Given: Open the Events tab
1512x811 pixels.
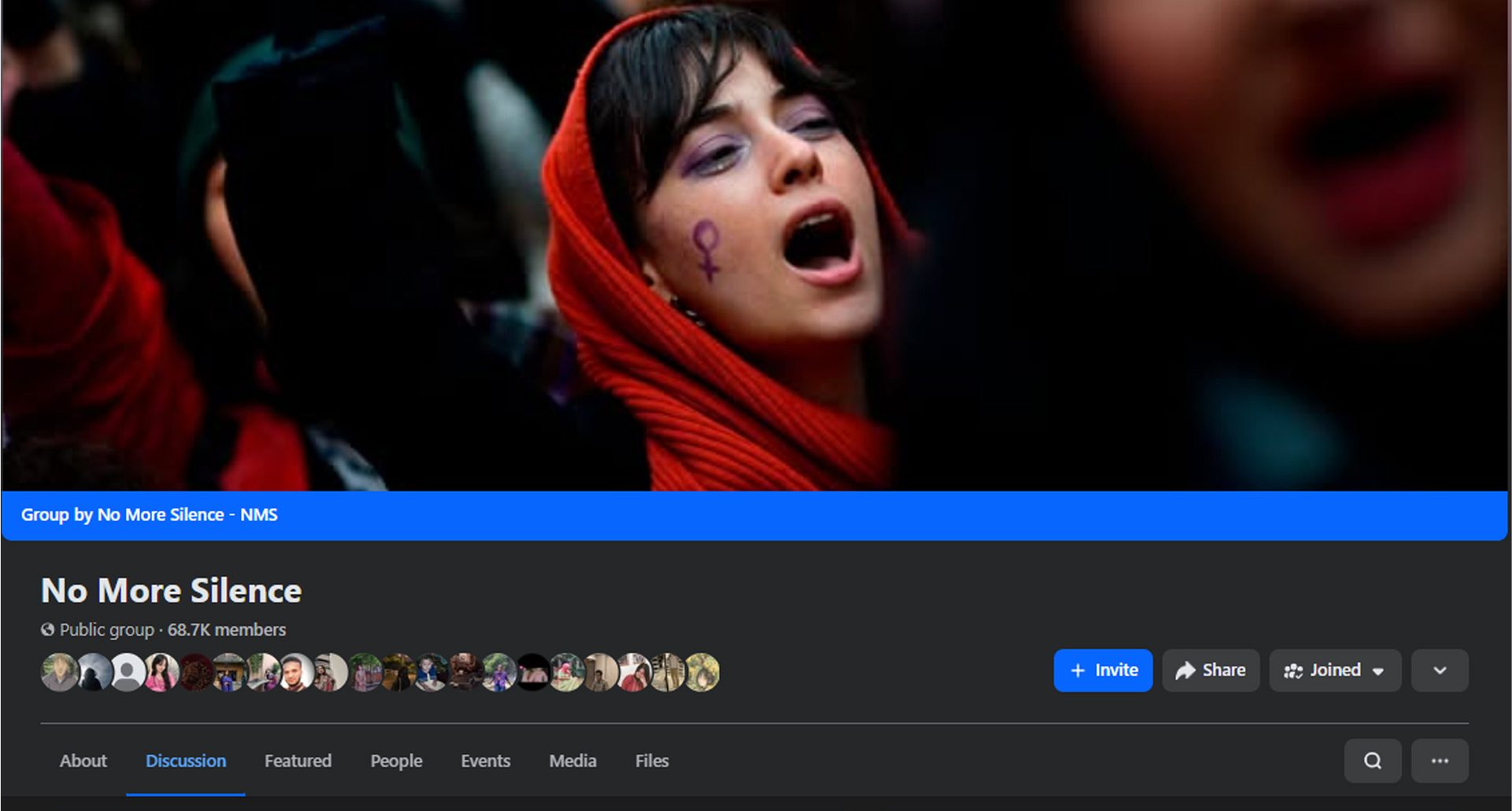Looking at the screenshot, I should [x=486, y=761].
